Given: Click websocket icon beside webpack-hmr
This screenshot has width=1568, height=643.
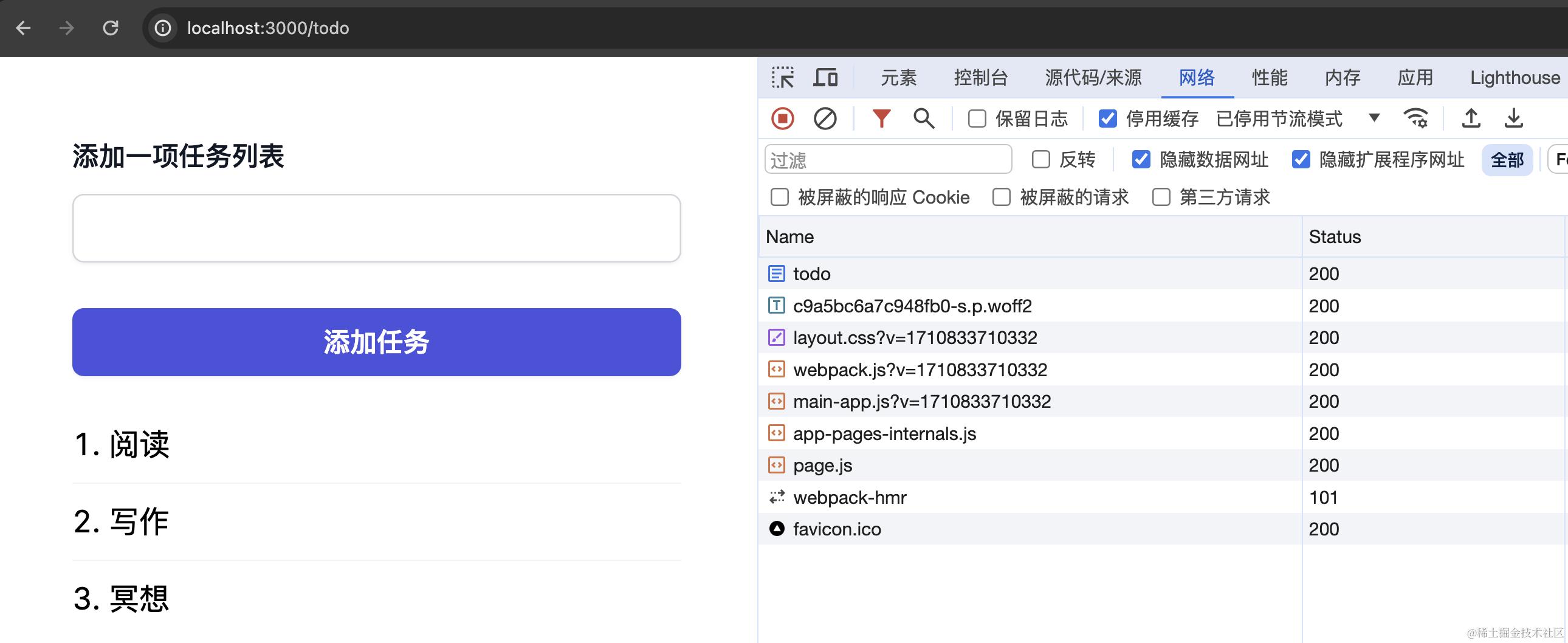Looking at the screenshot, I should pos(777,497).
